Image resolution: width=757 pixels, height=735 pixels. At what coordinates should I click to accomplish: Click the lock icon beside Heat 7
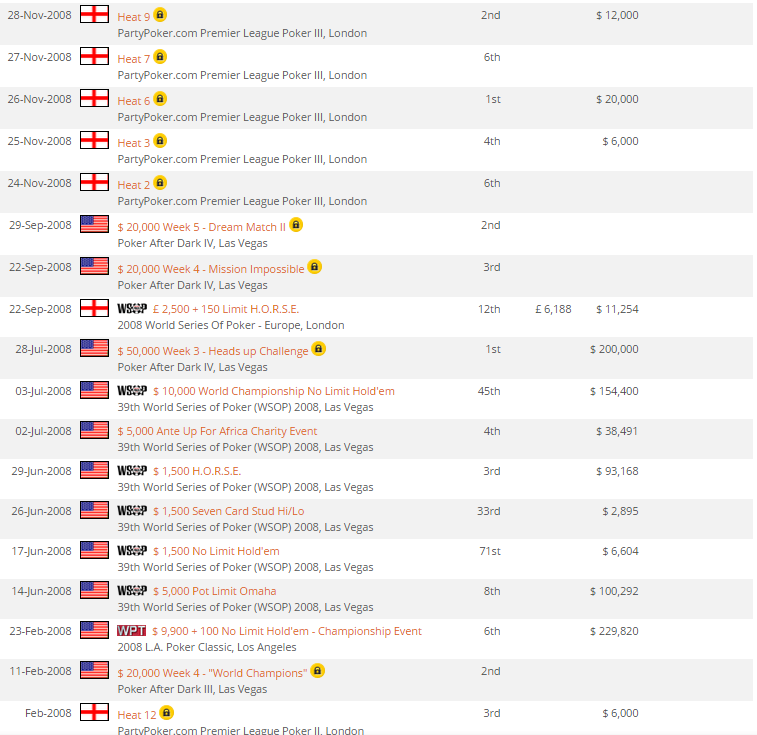pos(160,57)
